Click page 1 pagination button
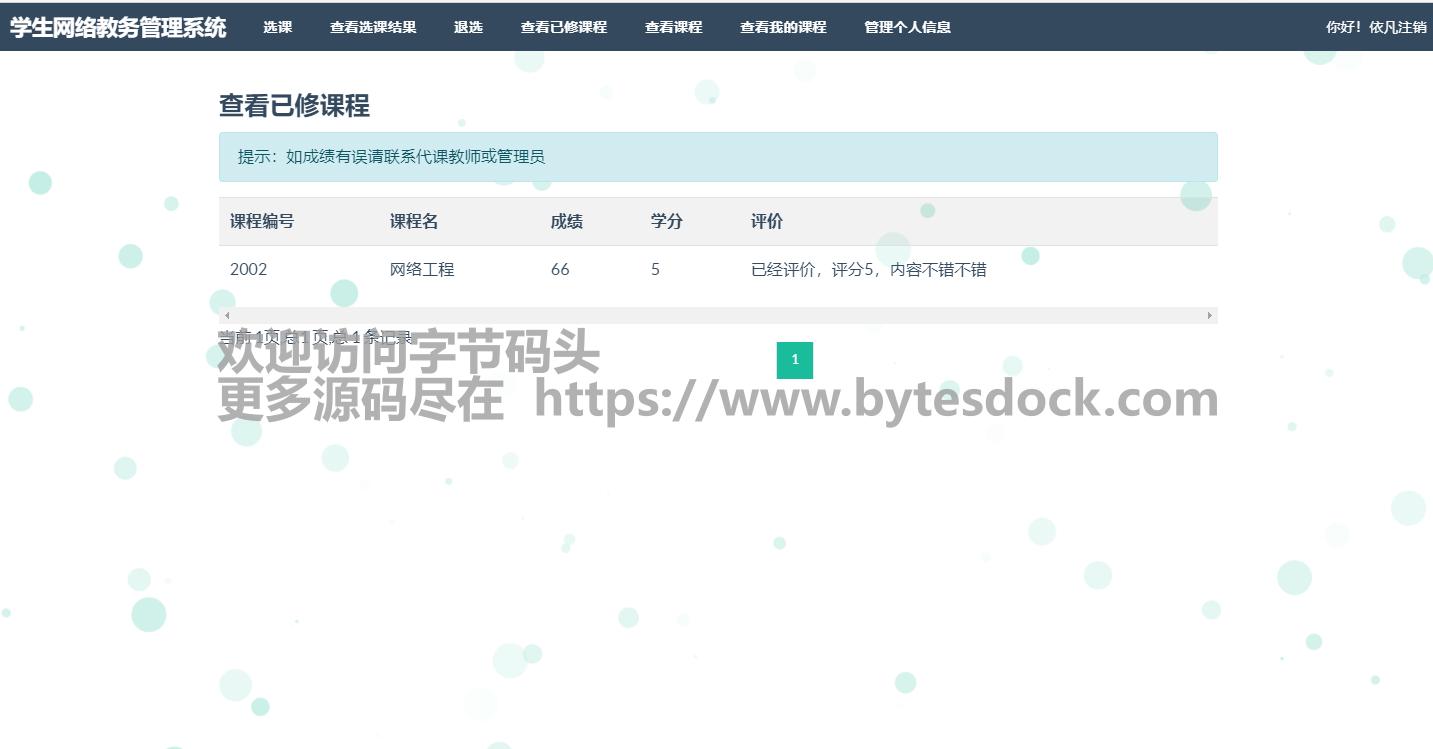 click(794, 360)
